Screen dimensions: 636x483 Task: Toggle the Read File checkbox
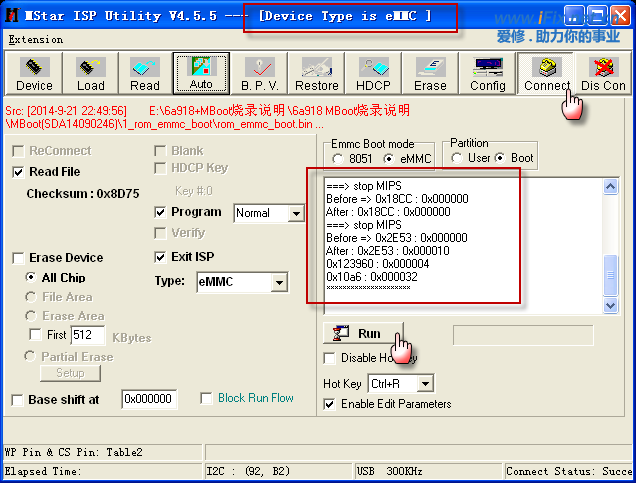[x=19, y=172]
